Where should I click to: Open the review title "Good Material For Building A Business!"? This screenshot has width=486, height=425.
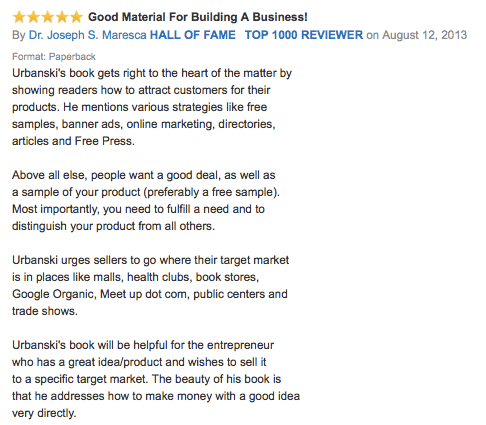[198, 17]
